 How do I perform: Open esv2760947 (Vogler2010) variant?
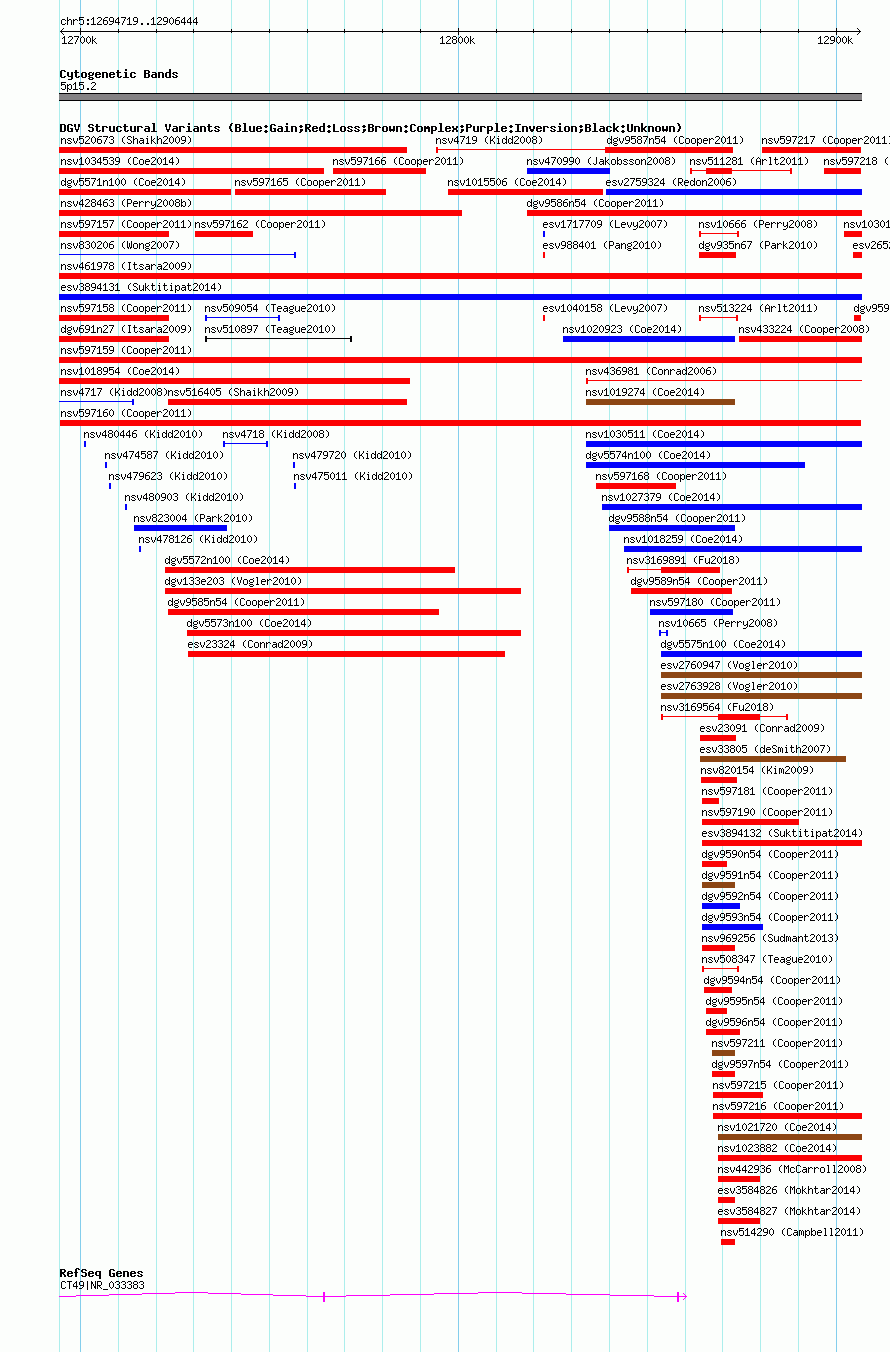coord(761,675)
